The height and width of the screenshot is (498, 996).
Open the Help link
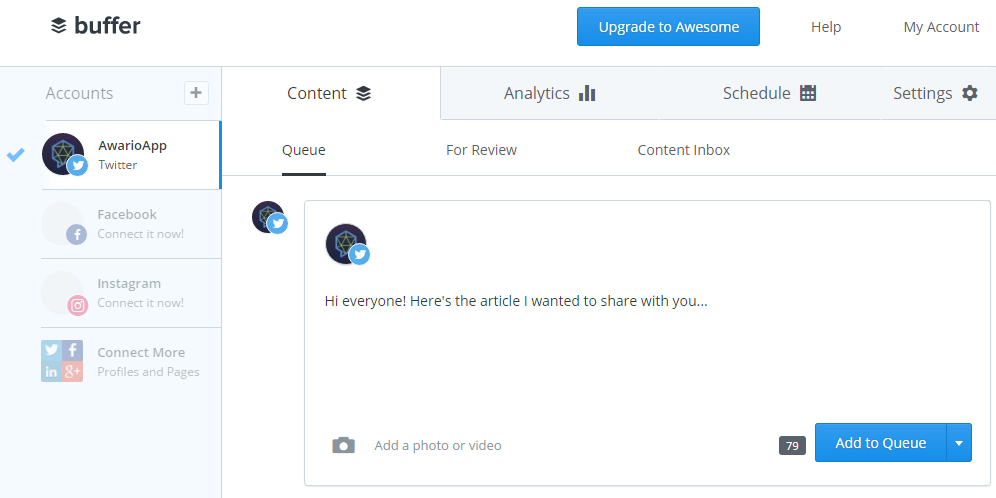pos(826,27)
